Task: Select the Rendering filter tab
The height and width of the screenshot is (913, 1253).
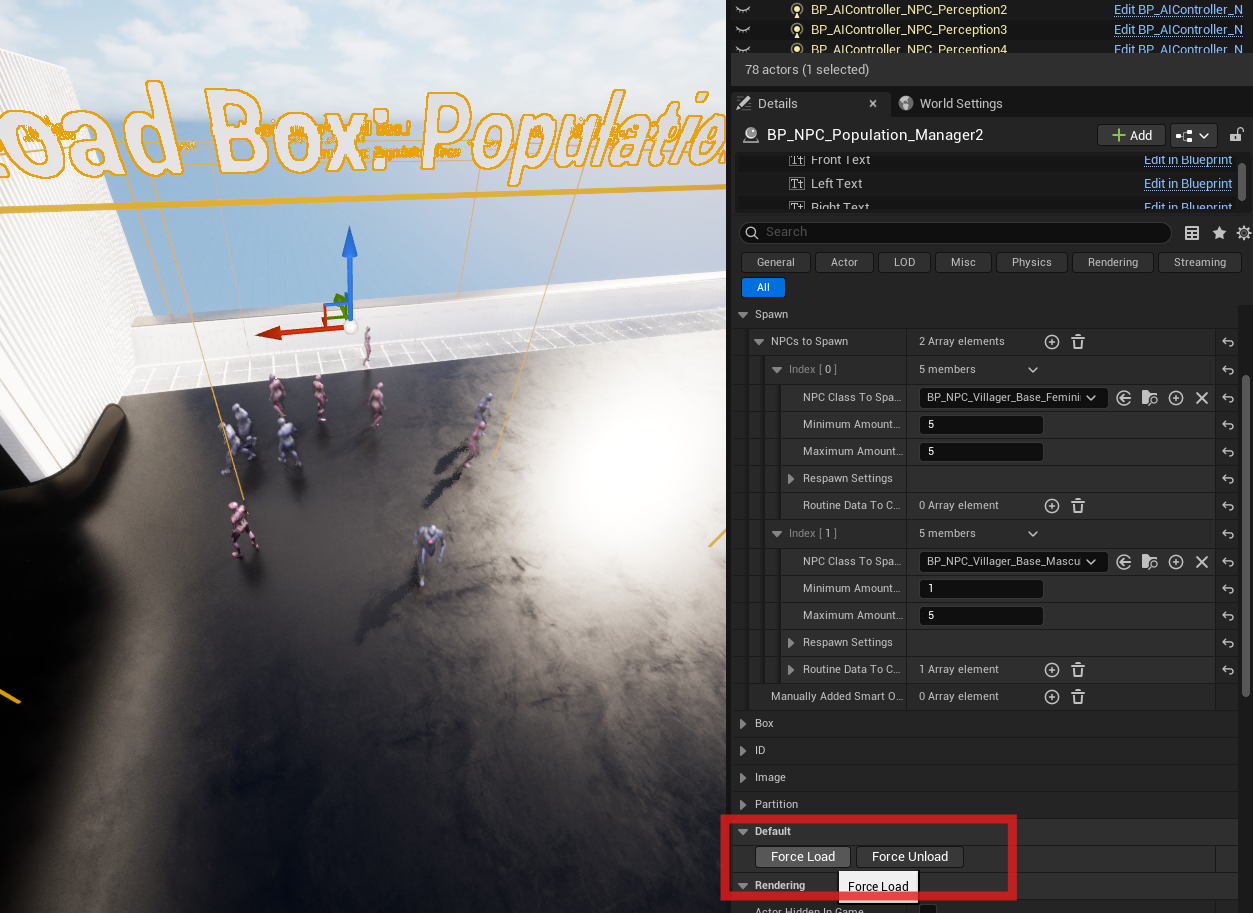Action: click(1112, 262)
